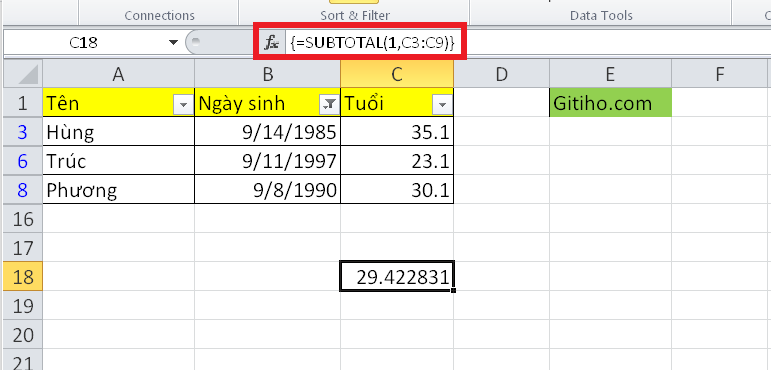Select row 1 header
This screenshot has width=771, height=370.
[23, 103]
